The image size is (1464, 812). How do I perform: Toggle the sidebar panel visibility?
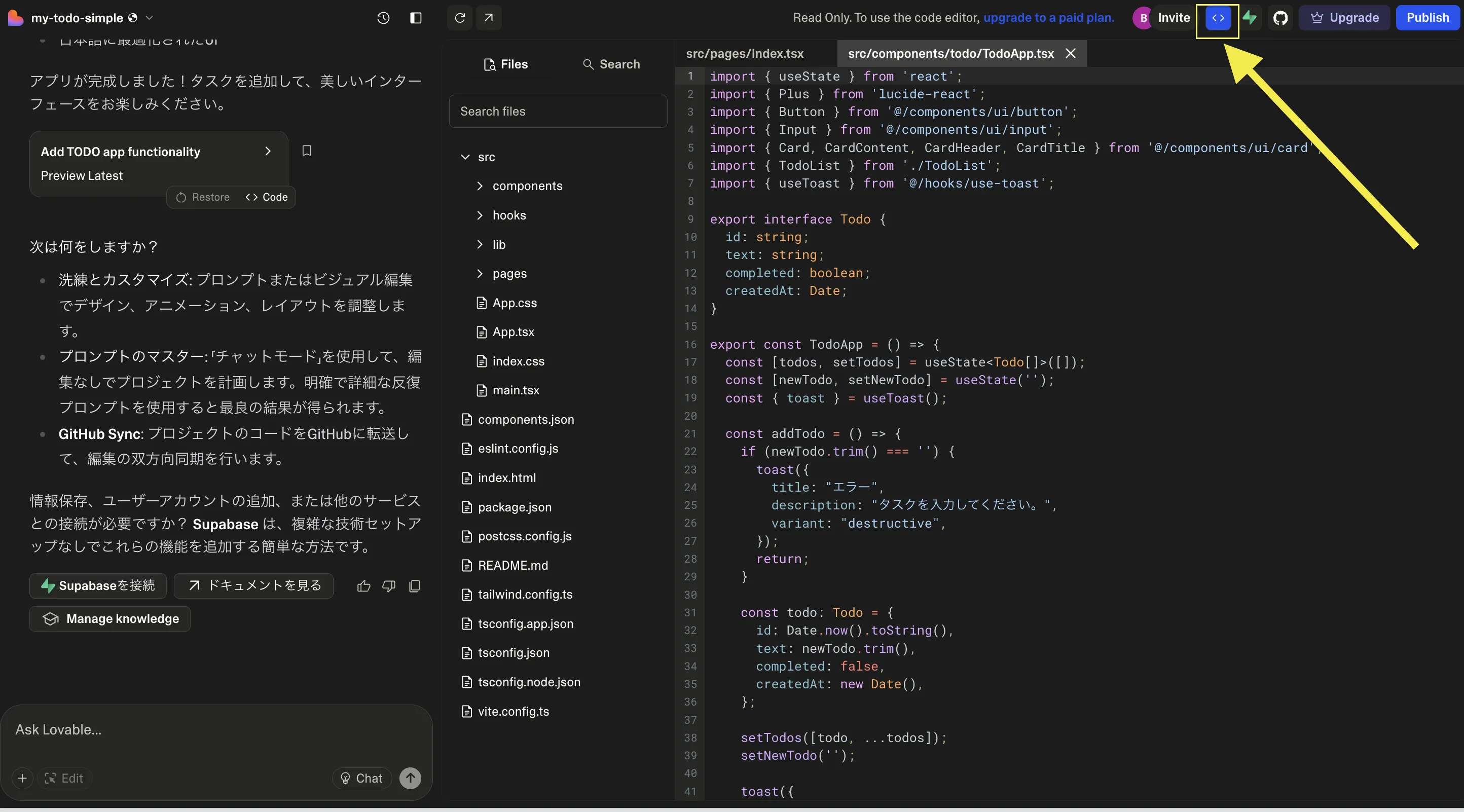[x=416, y=18]
